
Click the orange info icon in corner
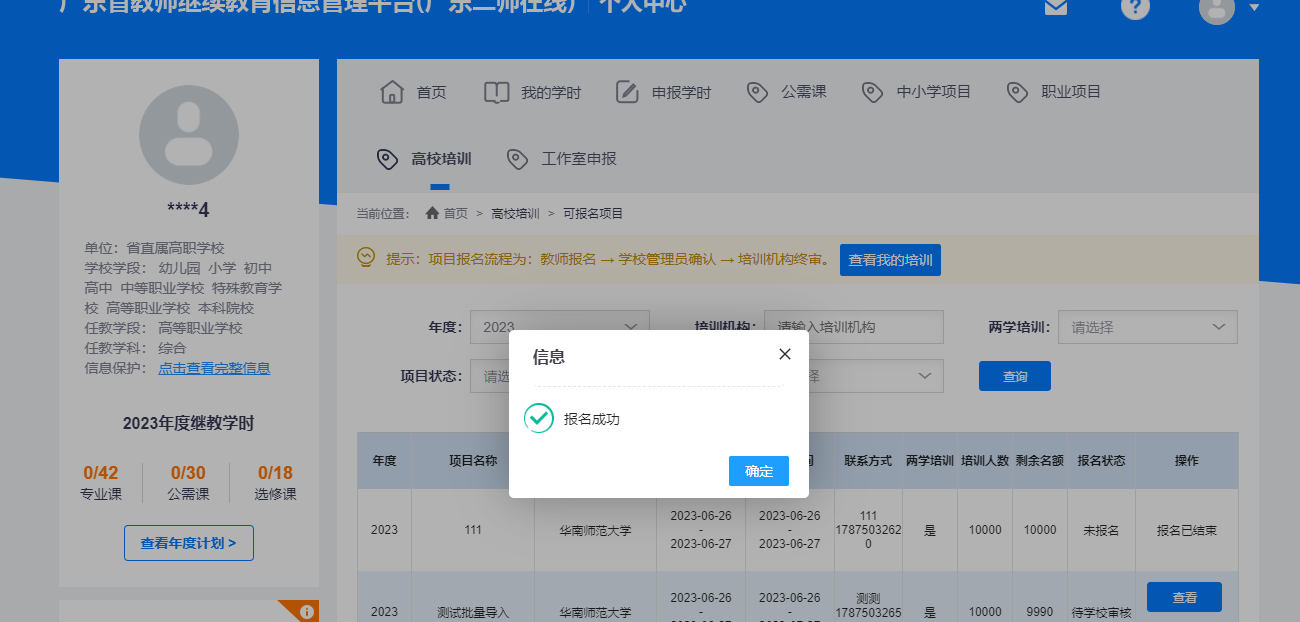point(306,611)
